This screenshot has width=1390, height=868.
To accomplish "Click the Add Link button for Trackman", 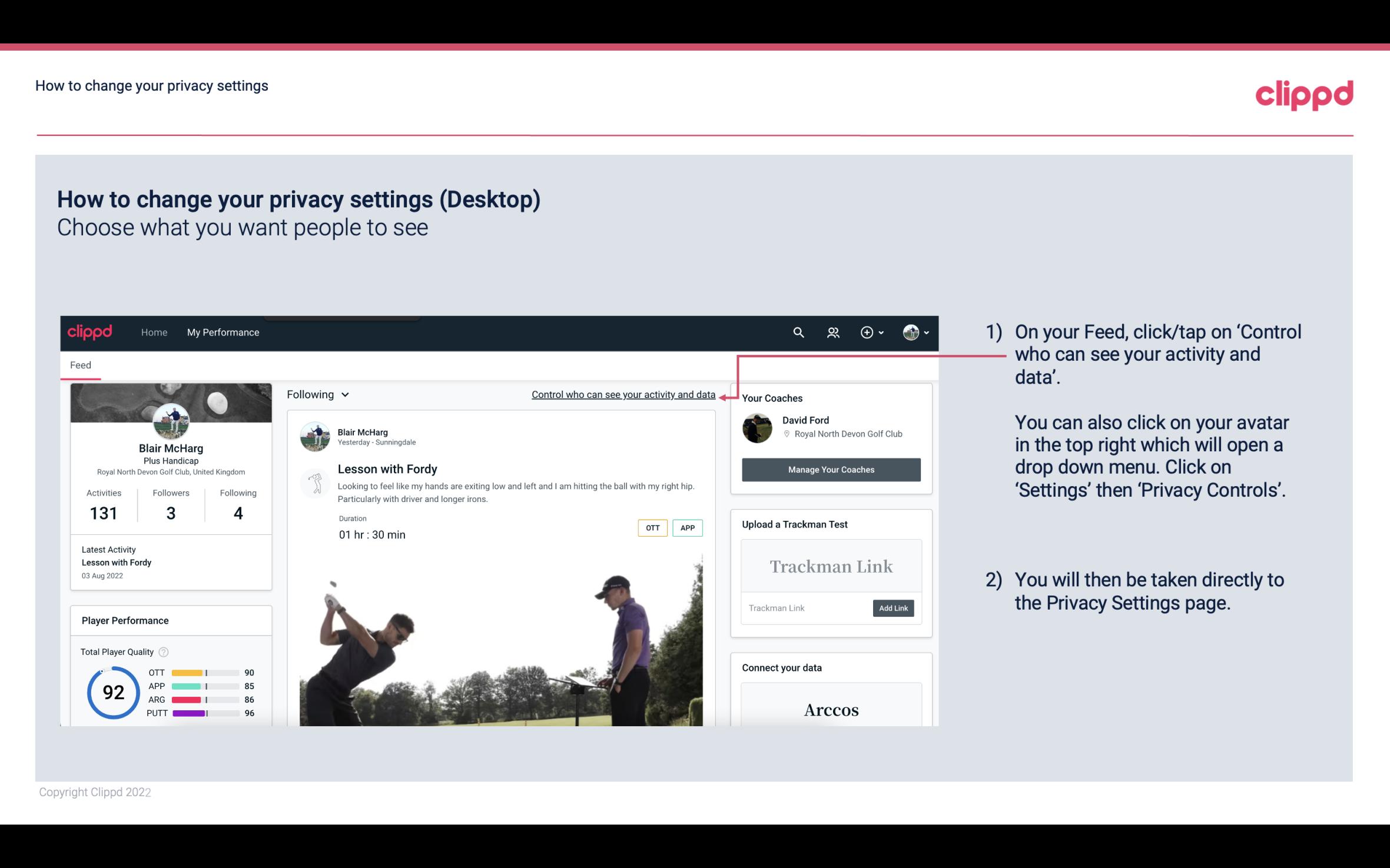I will pyautogui.click(x=892, y=608).
